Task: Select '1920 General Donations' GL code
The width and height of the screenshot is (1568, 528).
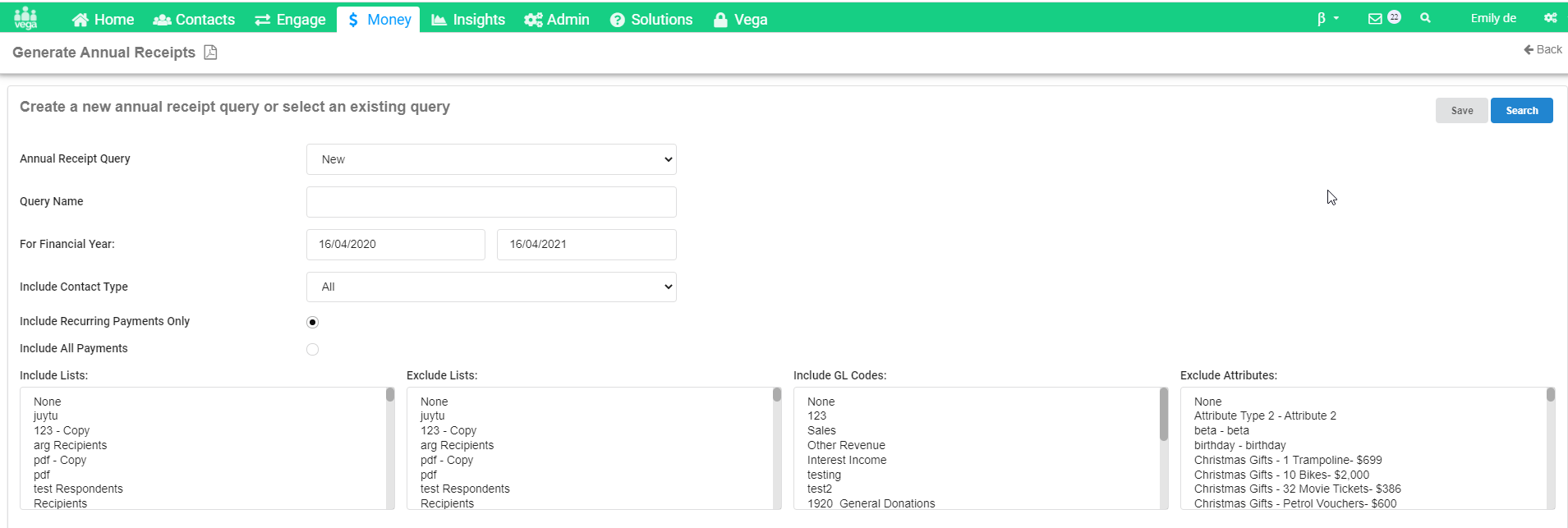Action: (871, 503)
